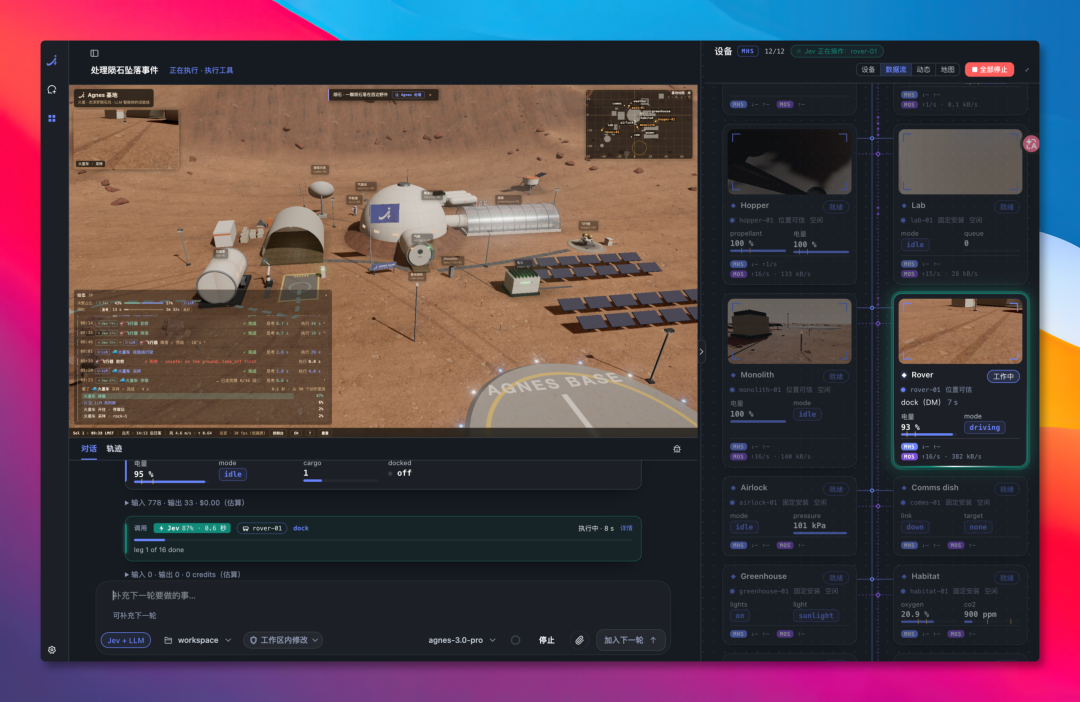Click the rover-01 device chip in the call card

[x=262, y=528]
